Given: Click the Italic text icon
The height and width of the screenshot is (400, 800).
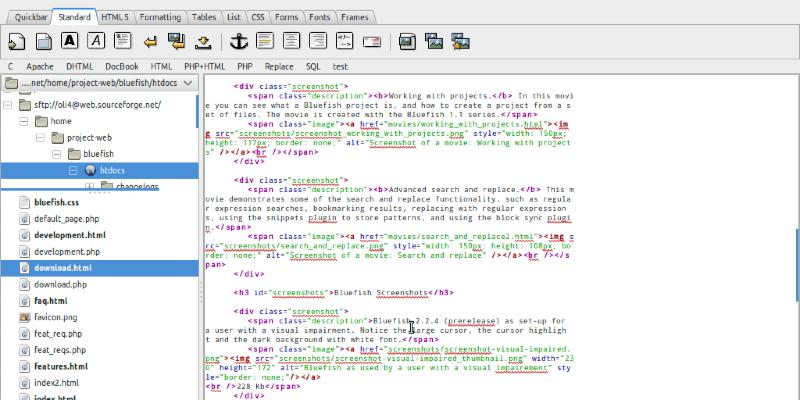Looking at the screenshot, I should coord(97,41).
